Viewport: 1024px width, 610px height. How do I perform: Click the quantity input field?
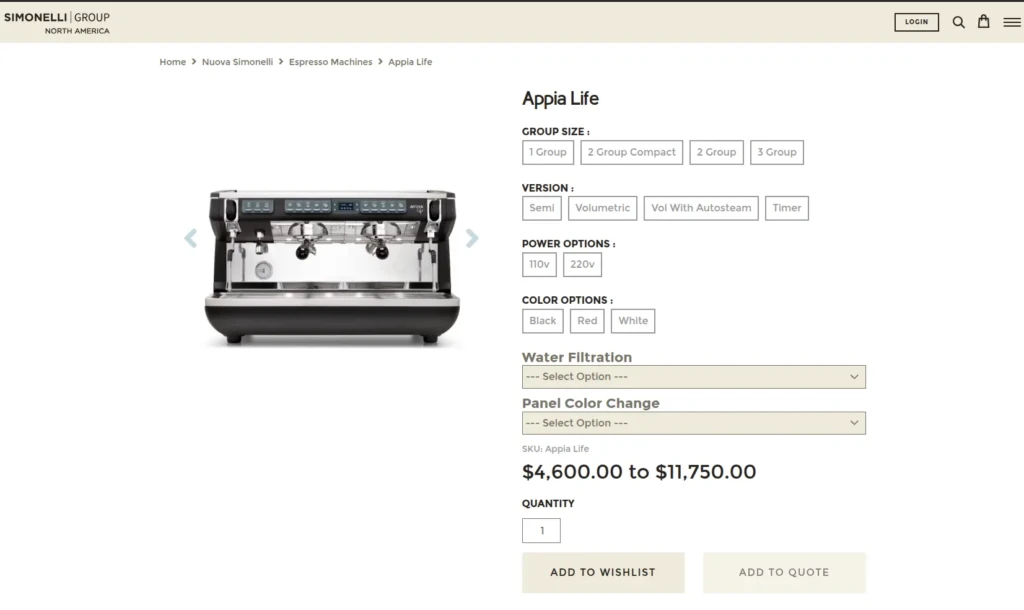coord(541,531)
